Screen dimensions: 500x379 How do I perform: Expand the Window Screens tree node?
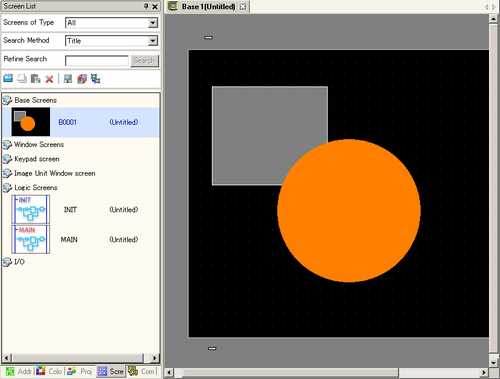click(x=7, y=145)
